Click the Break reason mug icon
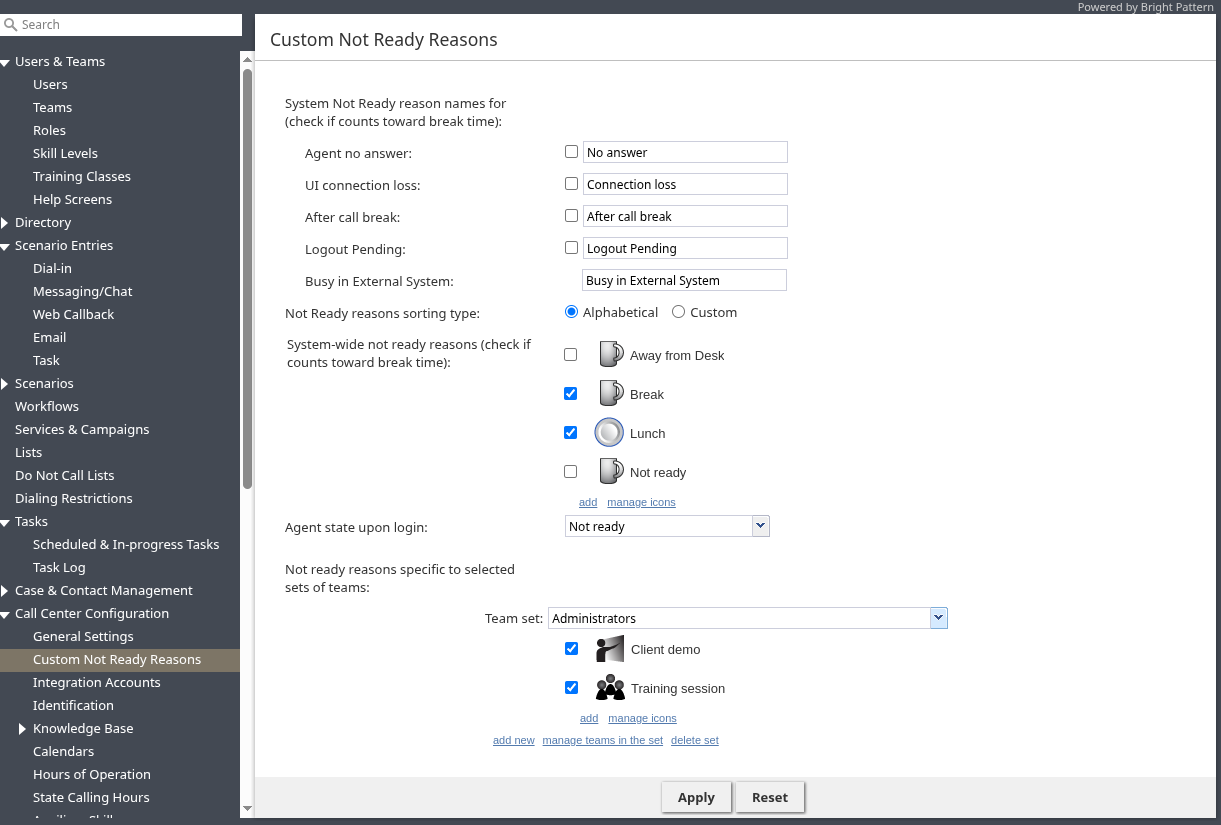1221x825 pixels. (x=610, y=394)
